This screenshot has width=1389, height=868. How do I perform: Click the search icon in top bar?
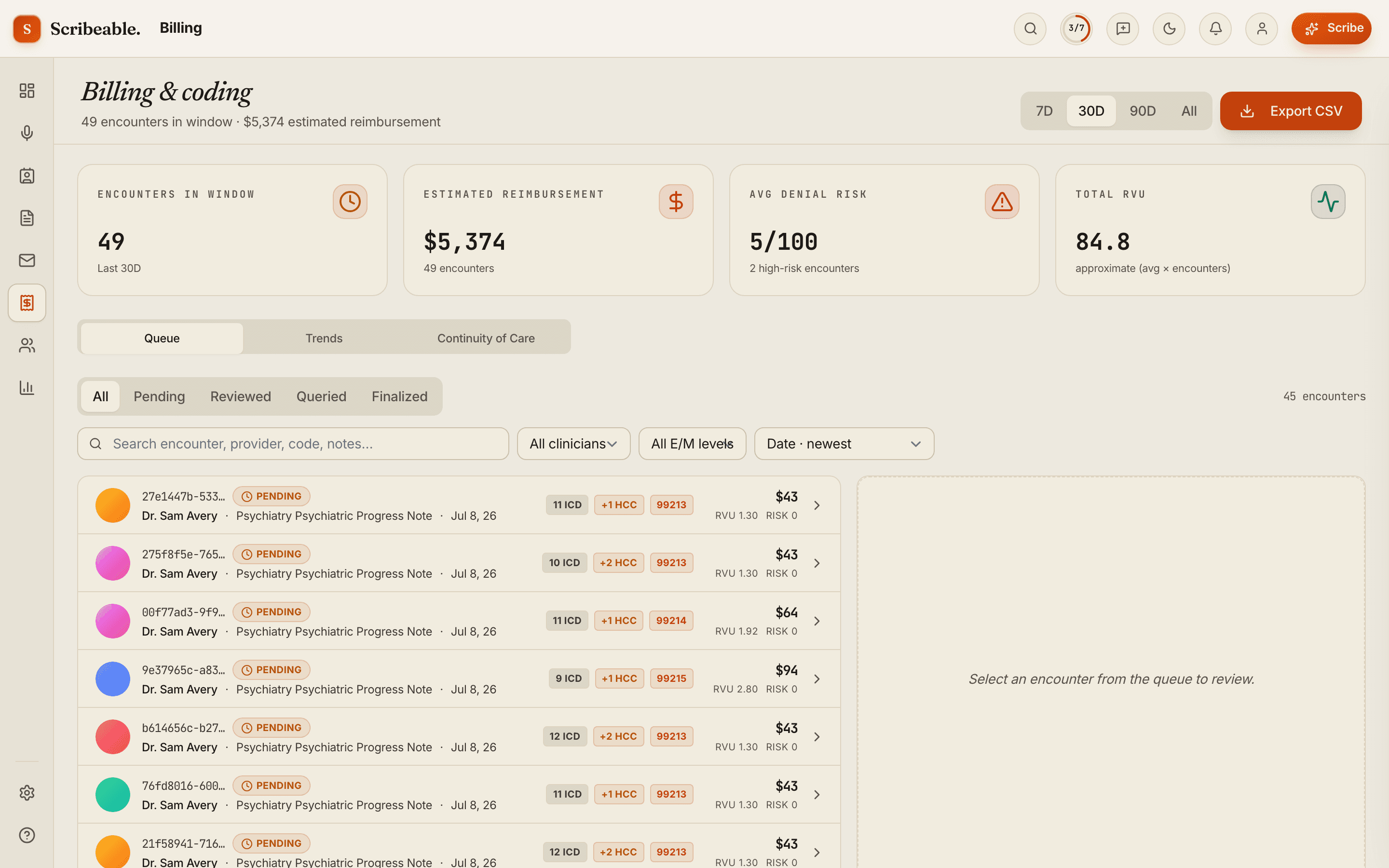1030,29
